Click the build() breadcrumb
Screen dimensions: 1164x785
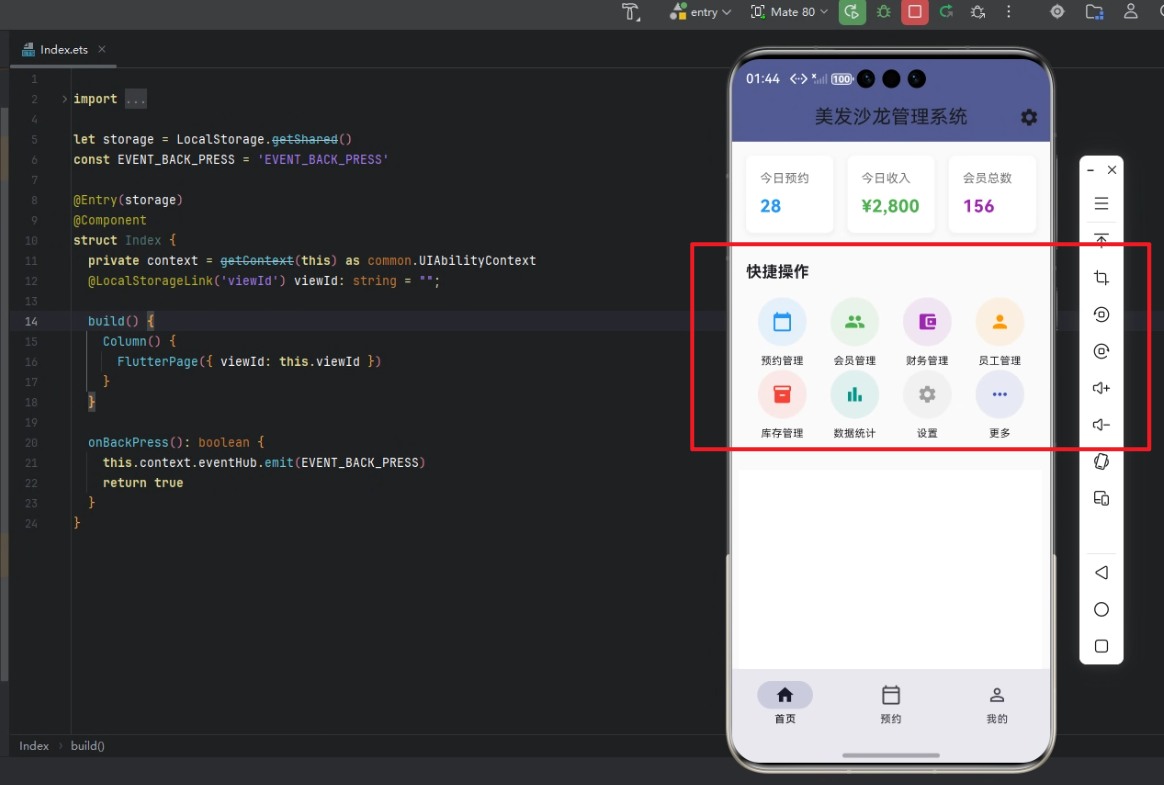click(88, 746)
